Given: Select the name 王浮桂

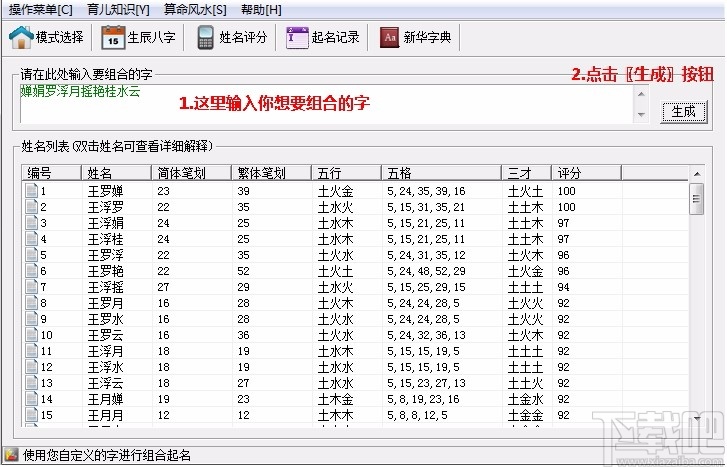Looking at the screenshot, I should click(106, 239).
